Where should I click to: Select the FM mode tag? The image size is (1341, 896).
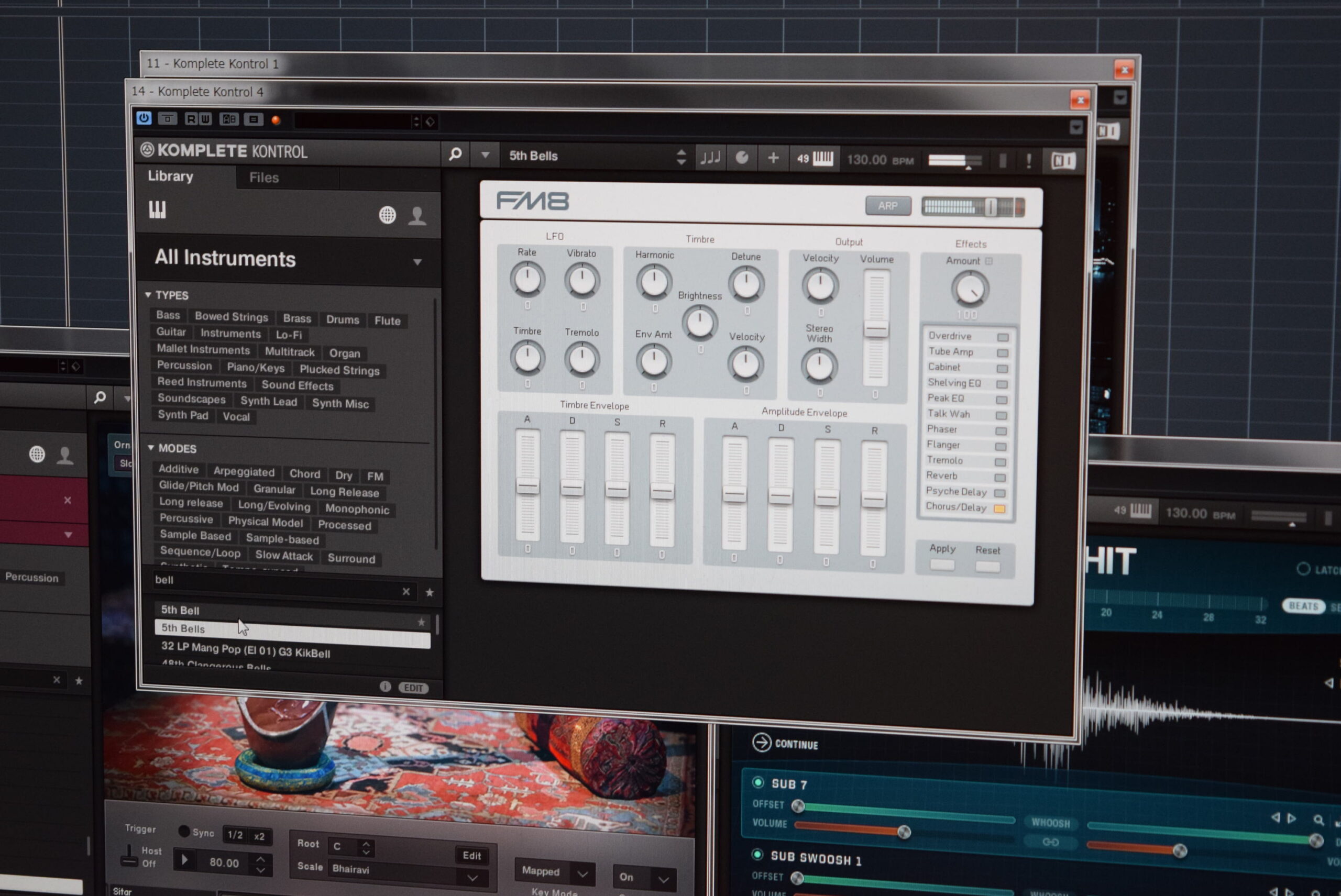point(375,476)
